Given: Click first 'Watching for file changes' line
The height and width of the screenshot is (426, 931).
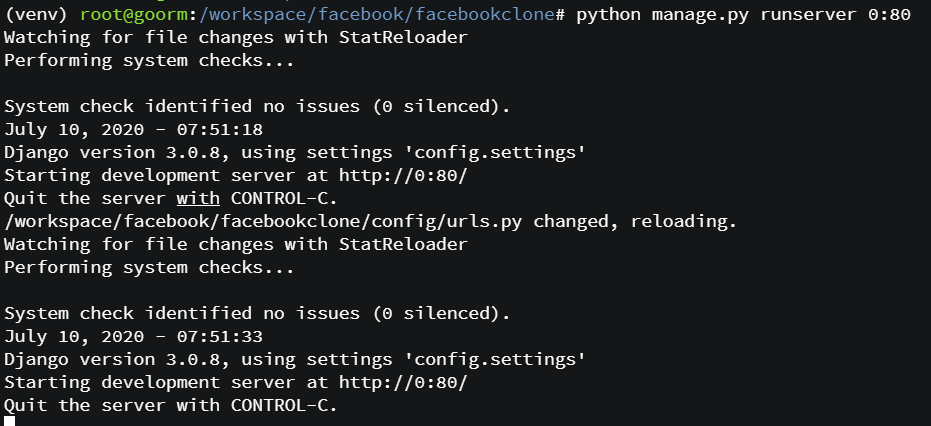Looking at the screenshot, I should click(236, 37).
